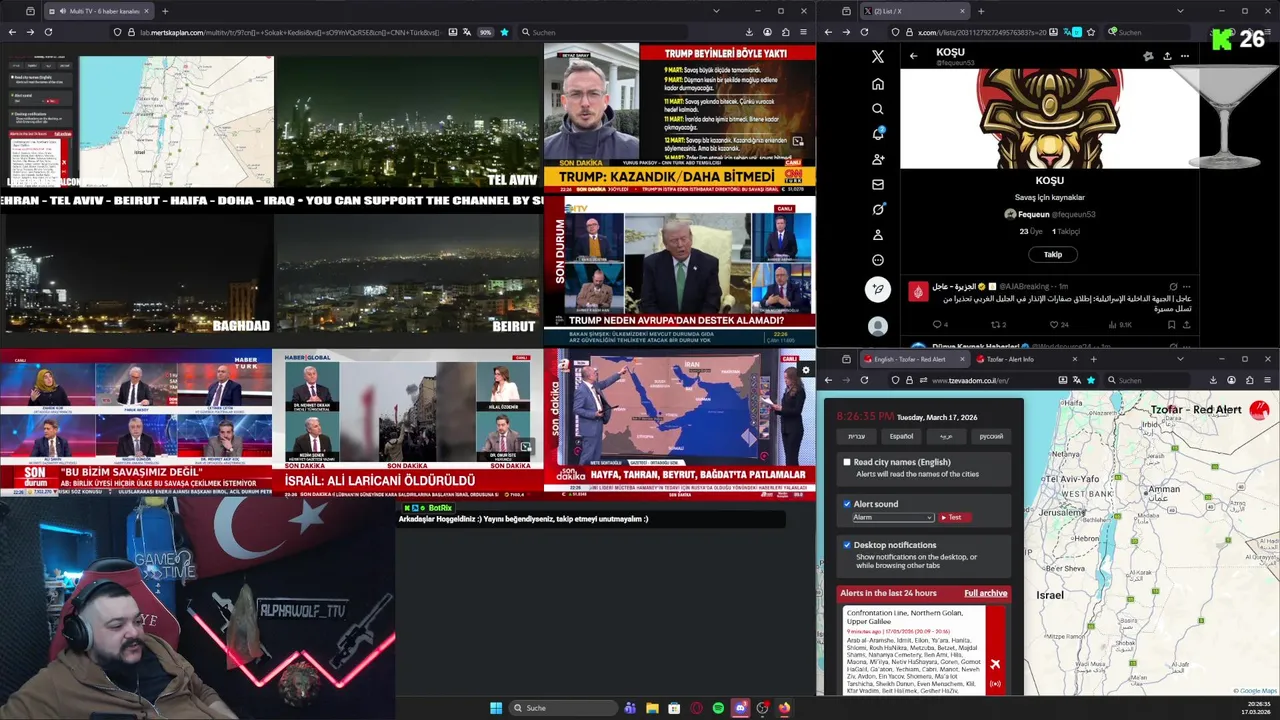Screen dimensions: 1280x720
Task: Select the '(2) List / X' browser tab
Action: click(x=915, y=11)
